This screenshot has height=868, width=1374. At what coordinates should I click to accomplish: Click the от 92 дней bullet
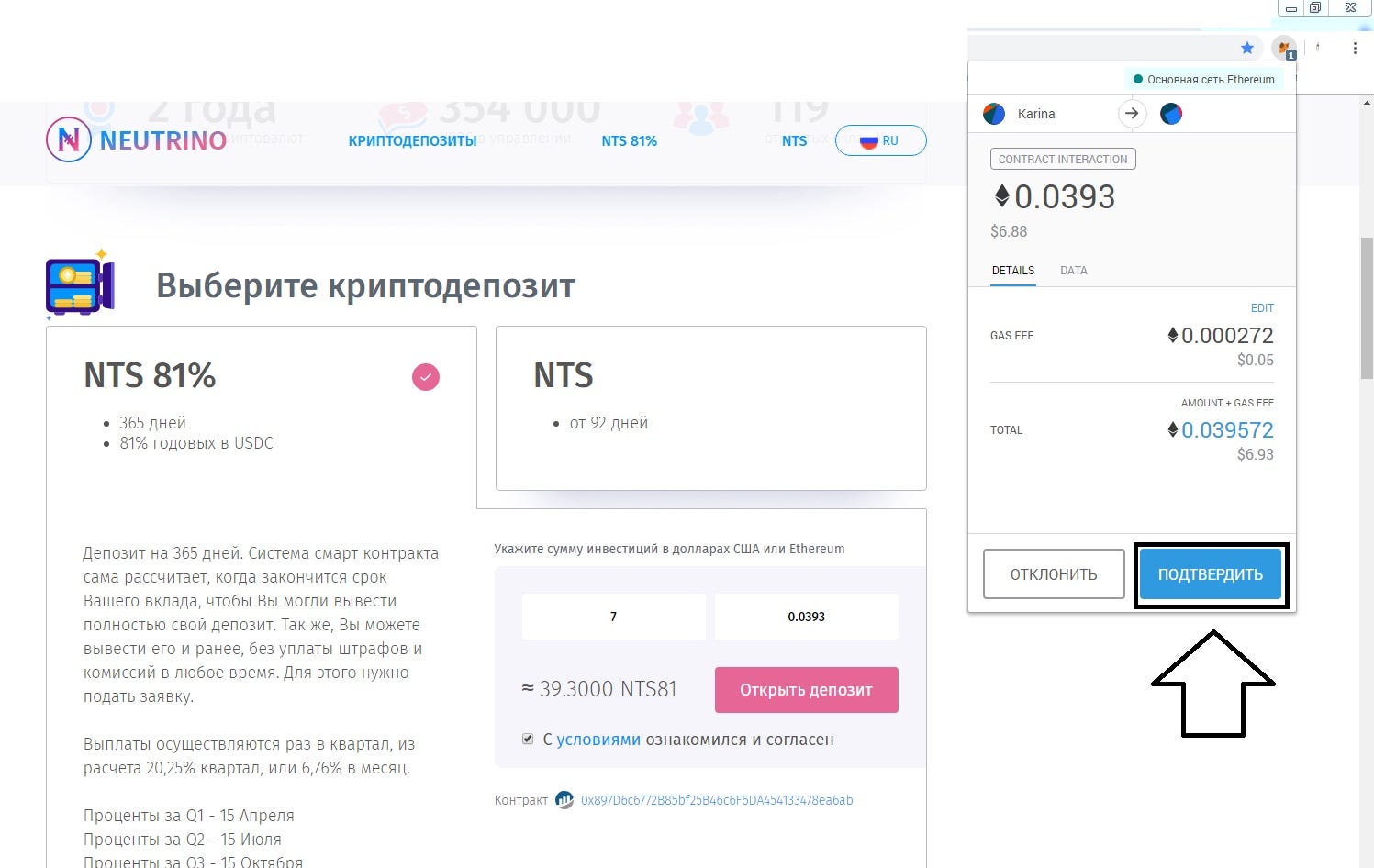click(609, 423)
